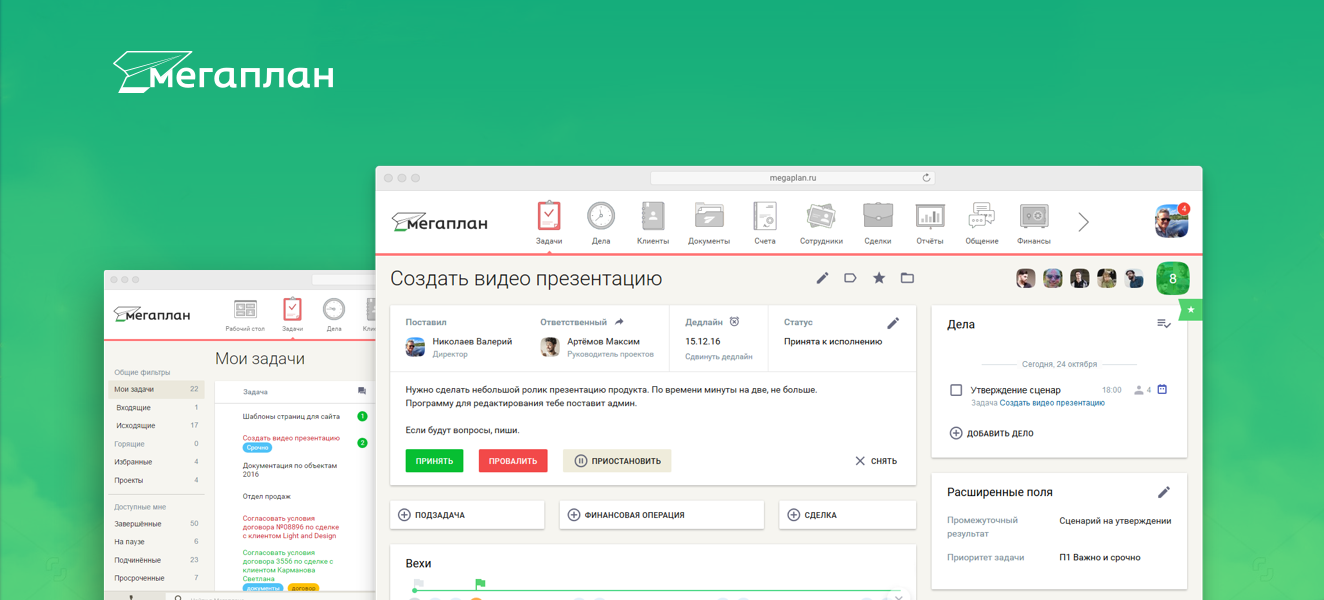Open the Документы folder icon
1324x600 pixels.
pos(709,223)
